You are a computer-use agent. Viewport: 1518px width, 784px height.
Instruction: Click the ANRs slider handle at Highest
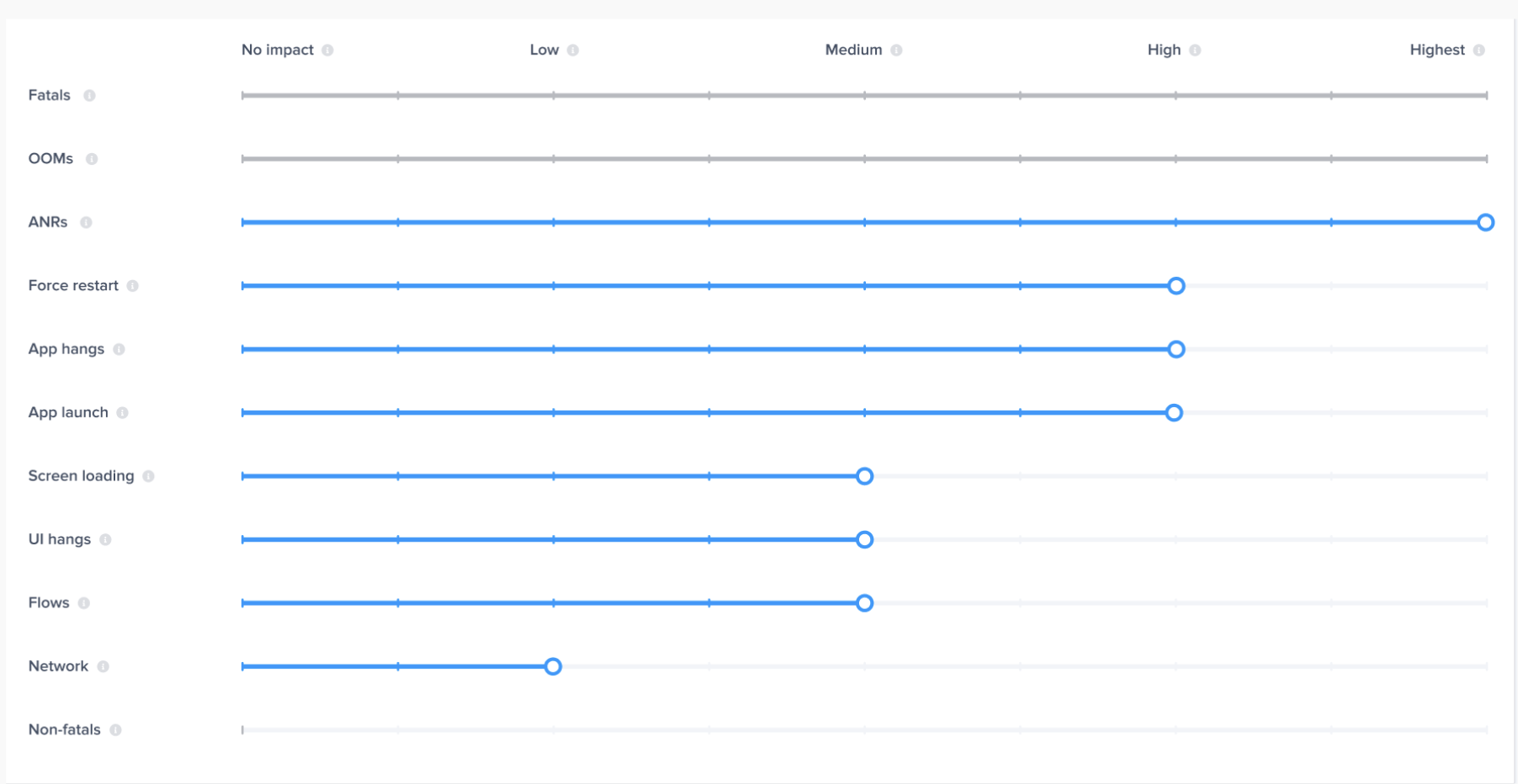tap(1486, 223)
